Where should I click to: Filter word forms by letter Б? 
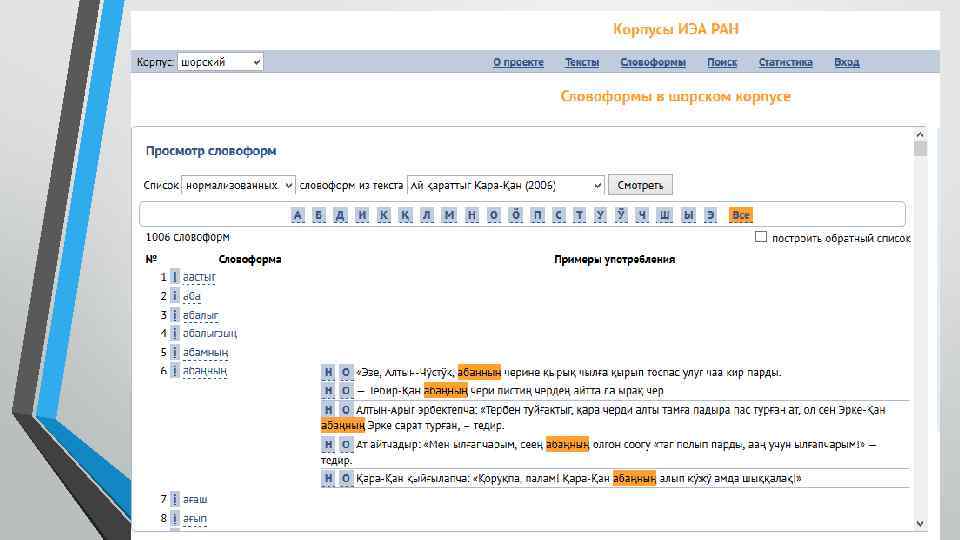click(x=319, y=215)
